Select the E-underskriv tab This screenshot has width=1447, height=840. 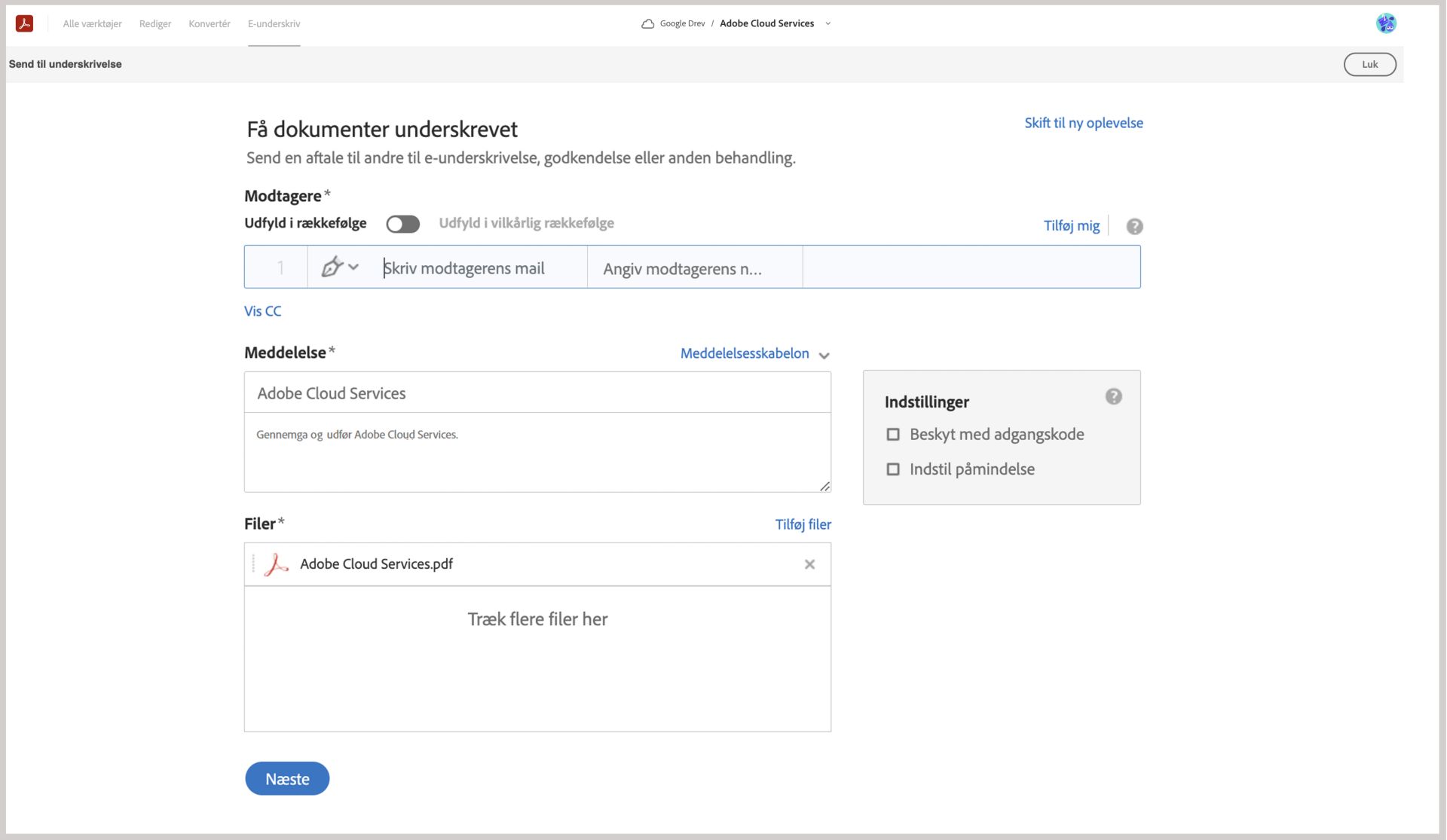(x=274, y=24)
